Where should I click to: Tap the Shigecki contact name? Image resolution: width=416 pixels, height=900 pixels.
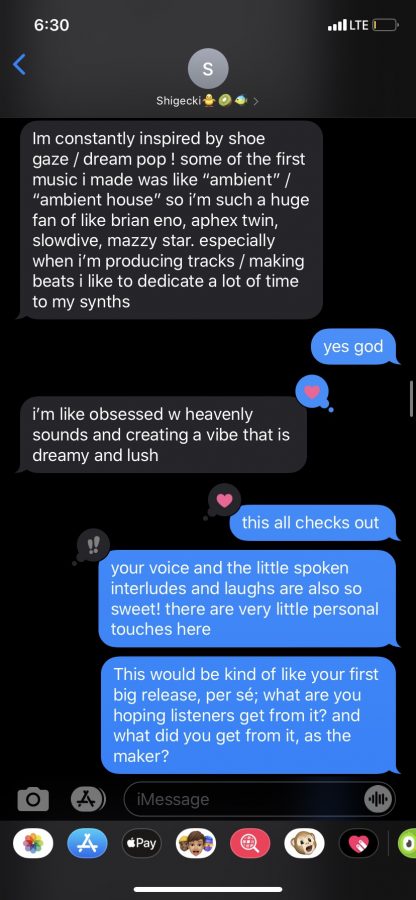tap(178, 100)
